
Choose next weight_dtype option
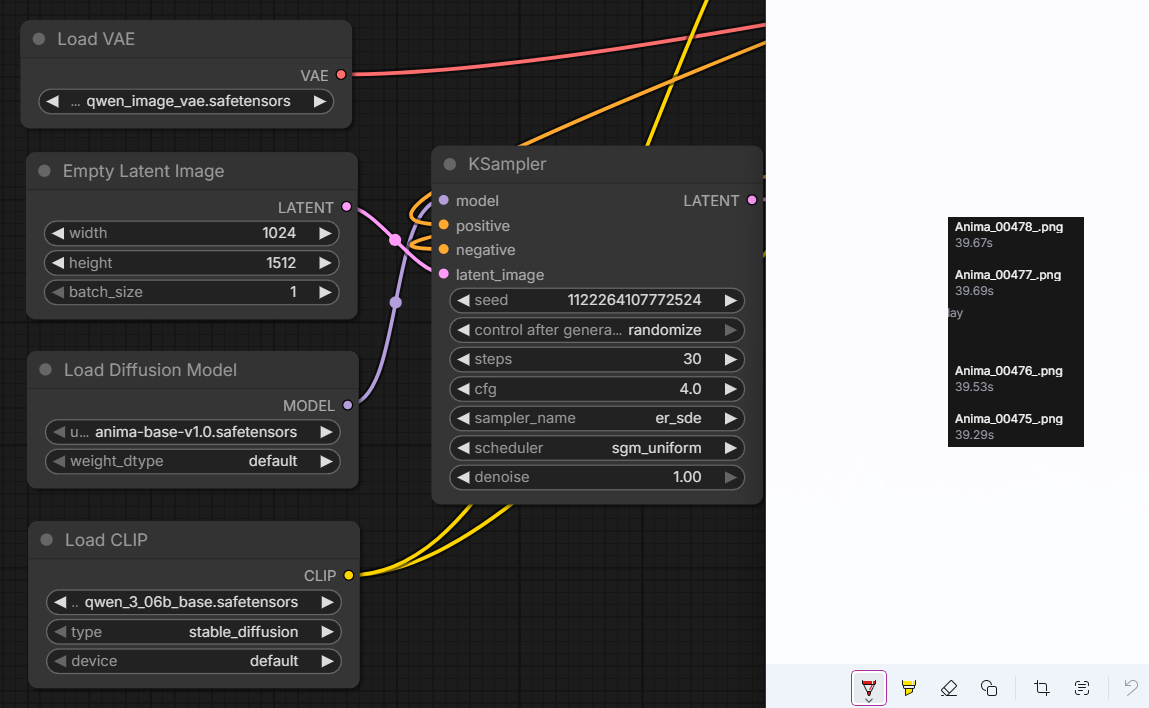tap(326, 461)
